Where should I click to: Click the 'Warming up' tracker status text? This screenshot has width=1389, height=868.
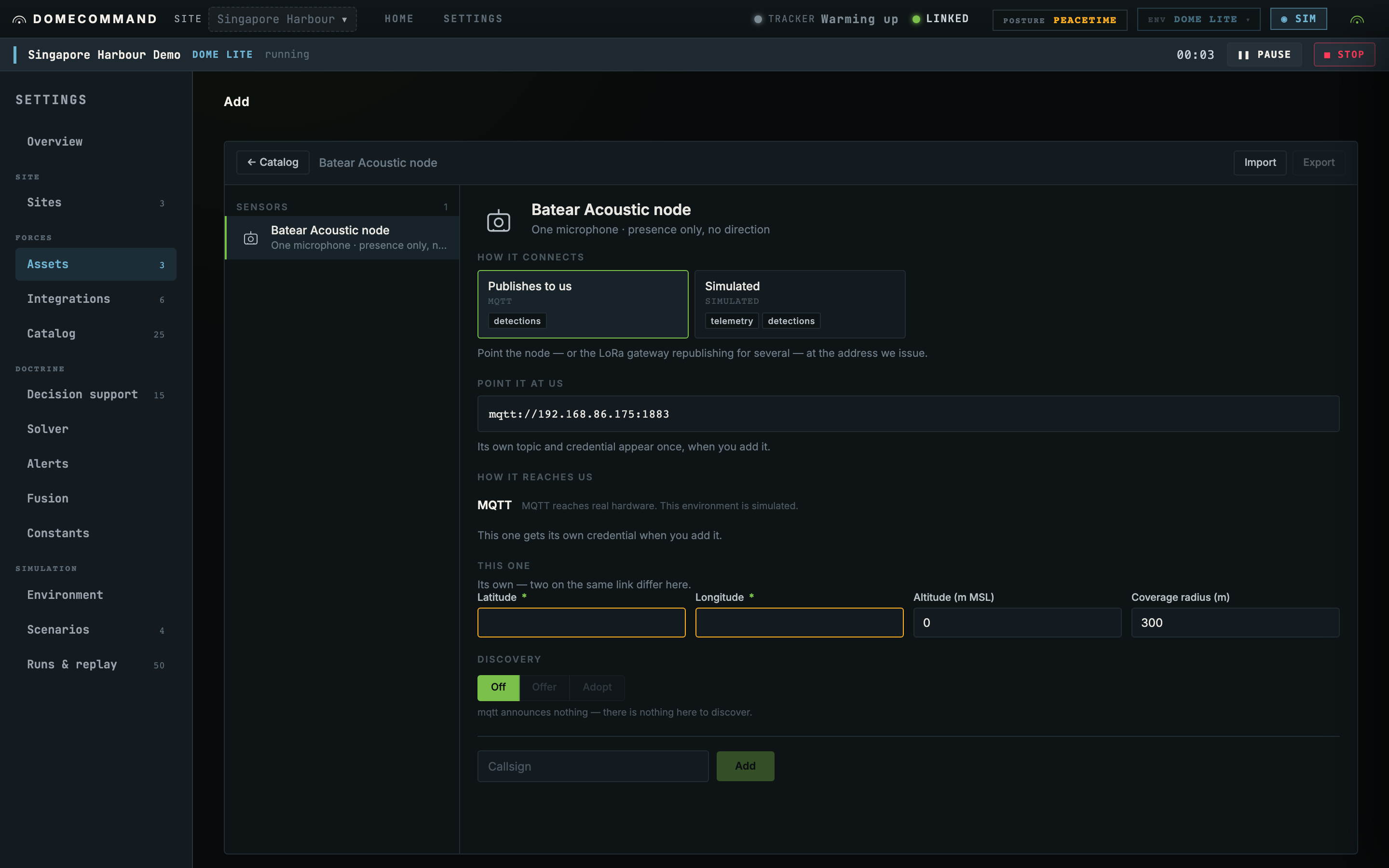click(859, 19)
